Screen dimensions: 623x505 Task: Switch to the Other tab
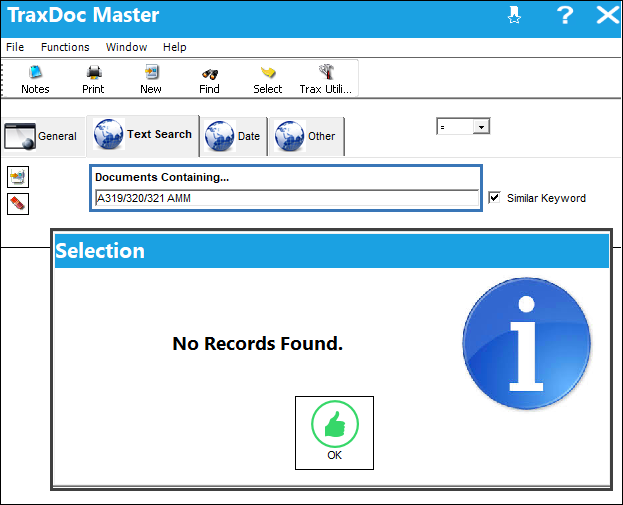306,136
